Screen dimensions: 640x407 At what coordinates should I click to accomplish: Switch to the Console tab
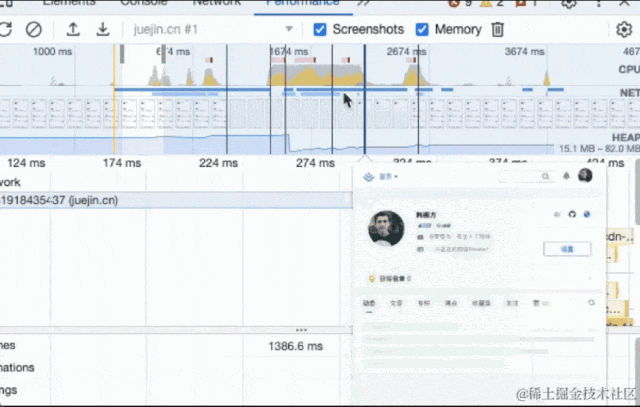[x=144, y=3]
